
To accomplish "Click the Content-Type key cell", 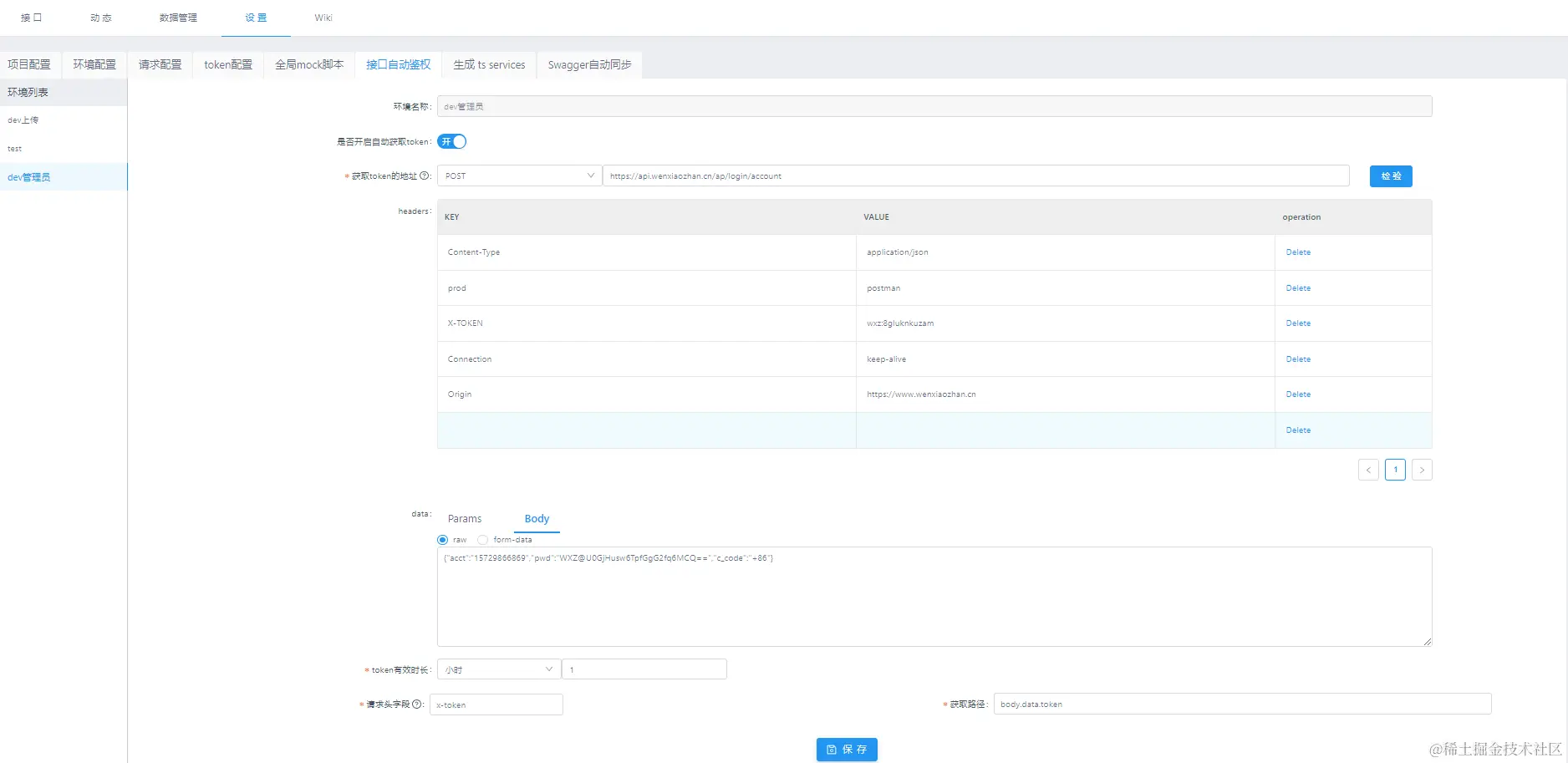I will (647, 252).
